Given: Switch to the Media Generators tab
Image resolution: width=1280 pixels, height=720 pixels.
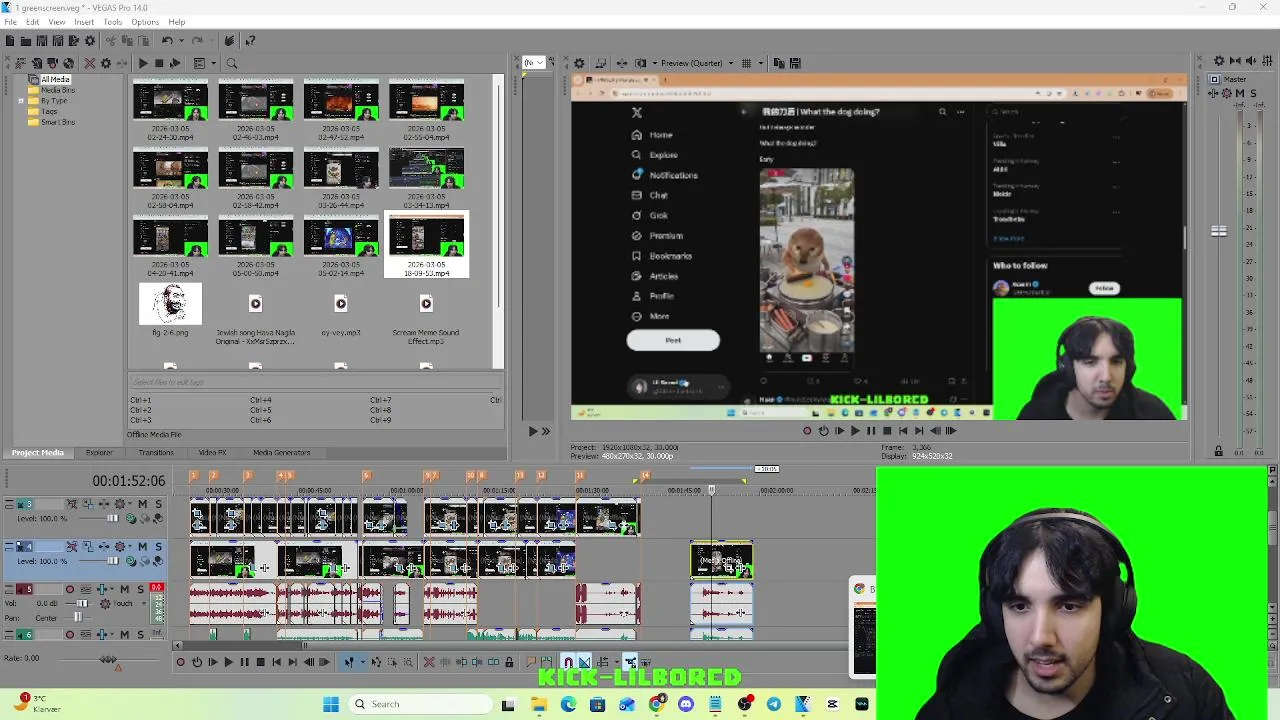Looking at the screenshot, I should [x=281, y=453].
